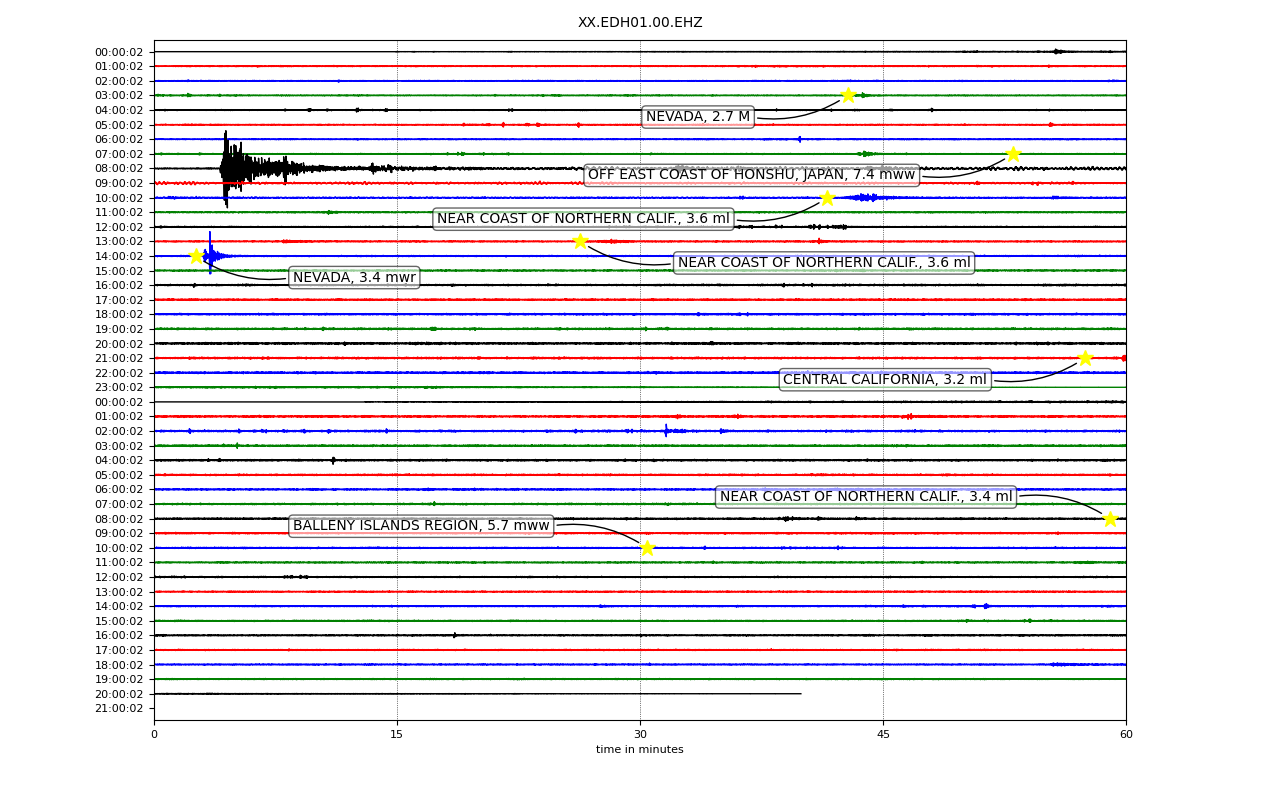Click the 30 minute tick on time axis

pos(640,735)
